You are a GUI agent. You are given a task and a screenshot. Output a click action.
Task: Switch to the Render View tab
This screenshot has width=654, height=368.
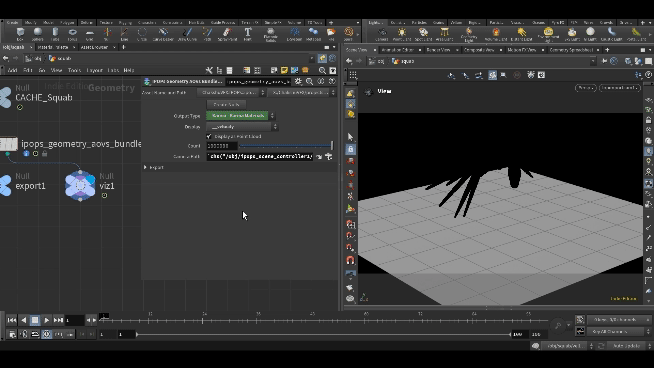[x=438, y=50]
